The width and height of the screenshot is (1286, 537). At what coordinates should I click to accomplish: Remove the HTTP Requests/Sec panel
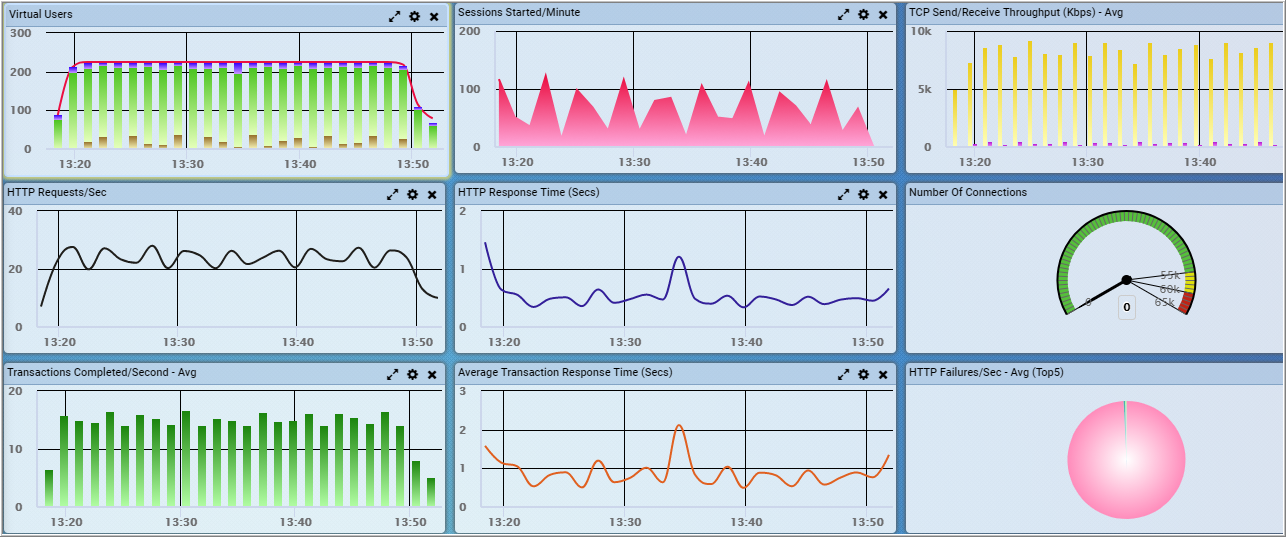coord(433,195)
